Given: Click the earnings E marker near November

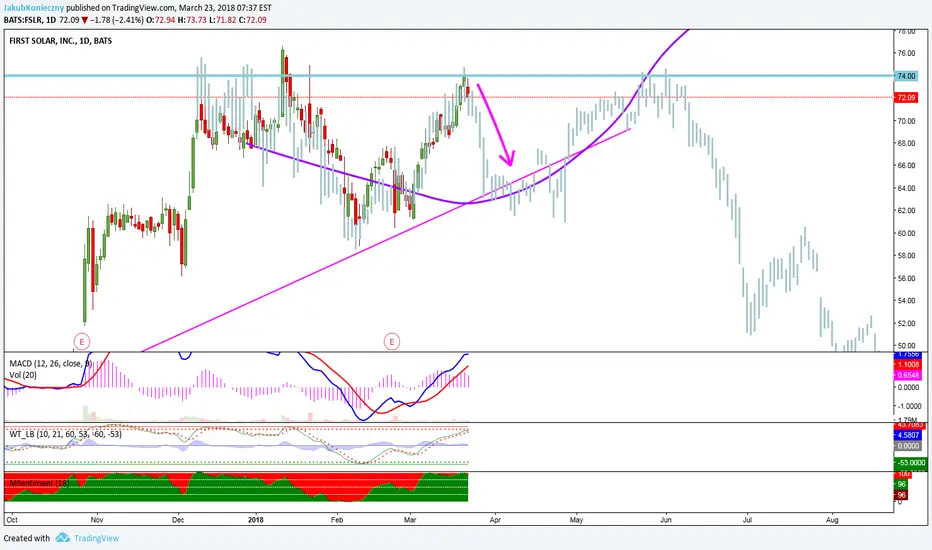Looking at the screenshot, I should [82, 341].
